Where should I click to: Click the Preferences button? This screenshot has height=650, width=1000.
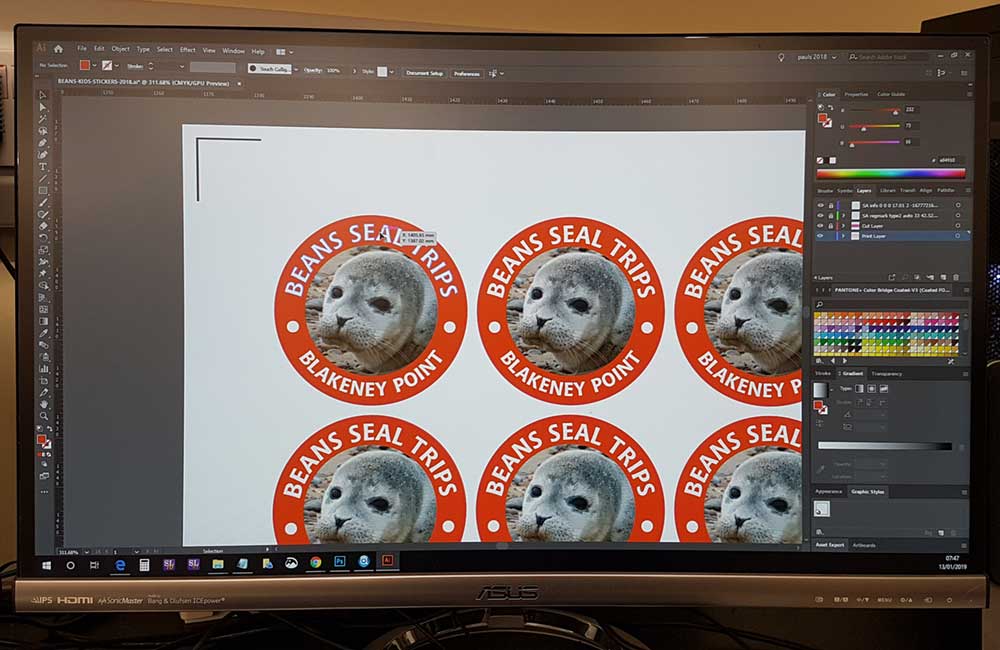466,74
